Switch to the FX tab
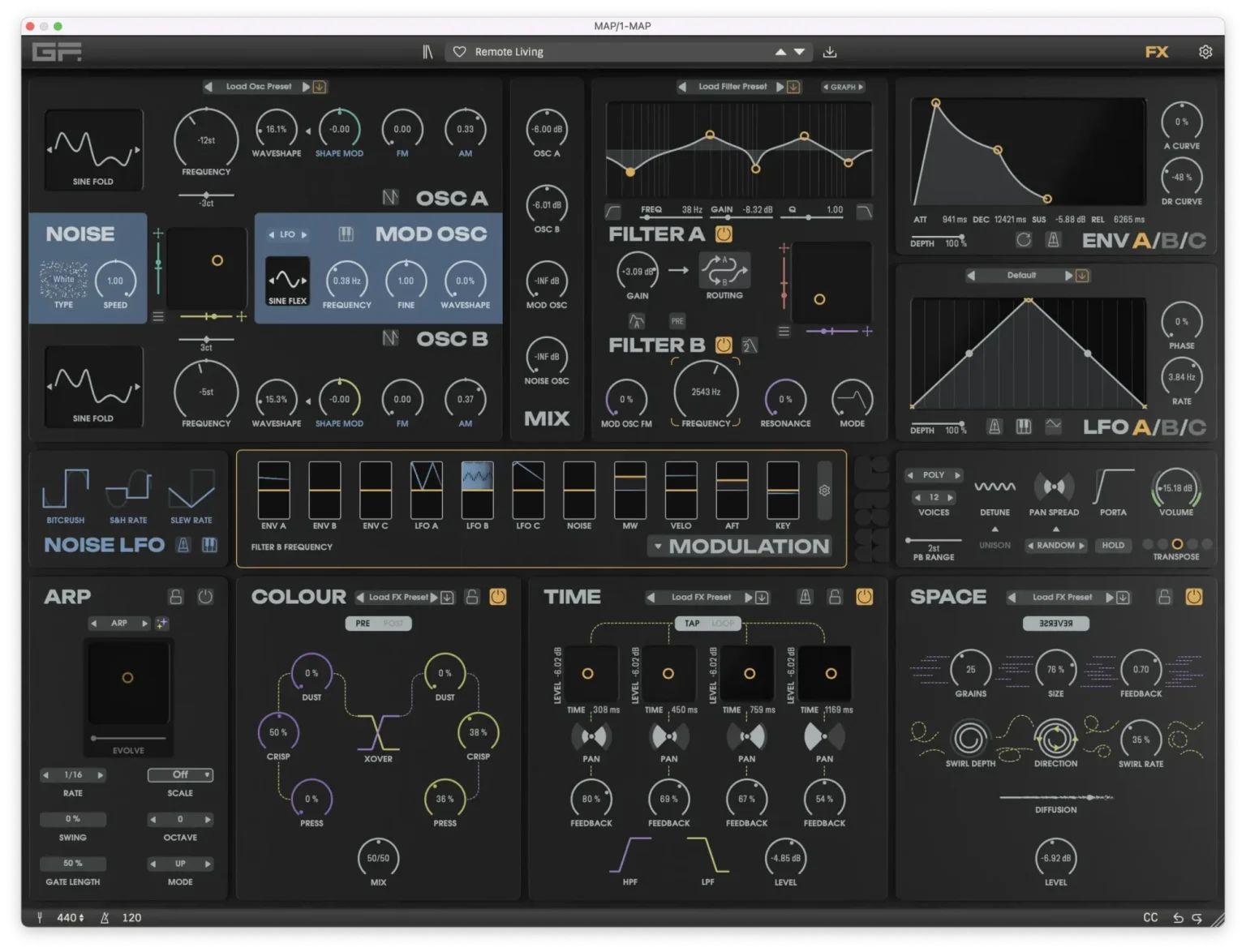The width and height of the screenshot is (1246, 952). (1157, 52)
